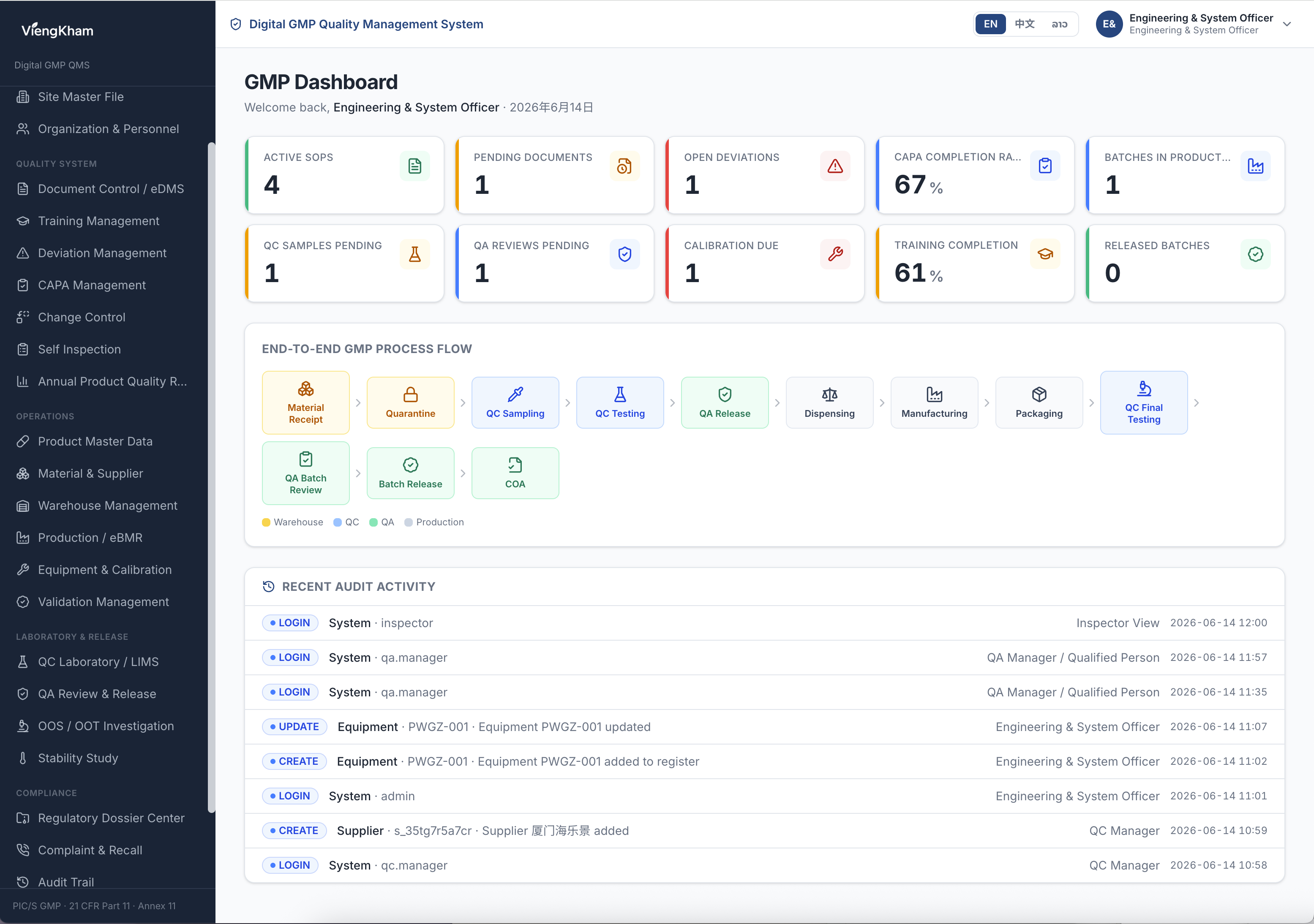Open Self Inspection module
1314x924 pixels.
click(108, 349)
